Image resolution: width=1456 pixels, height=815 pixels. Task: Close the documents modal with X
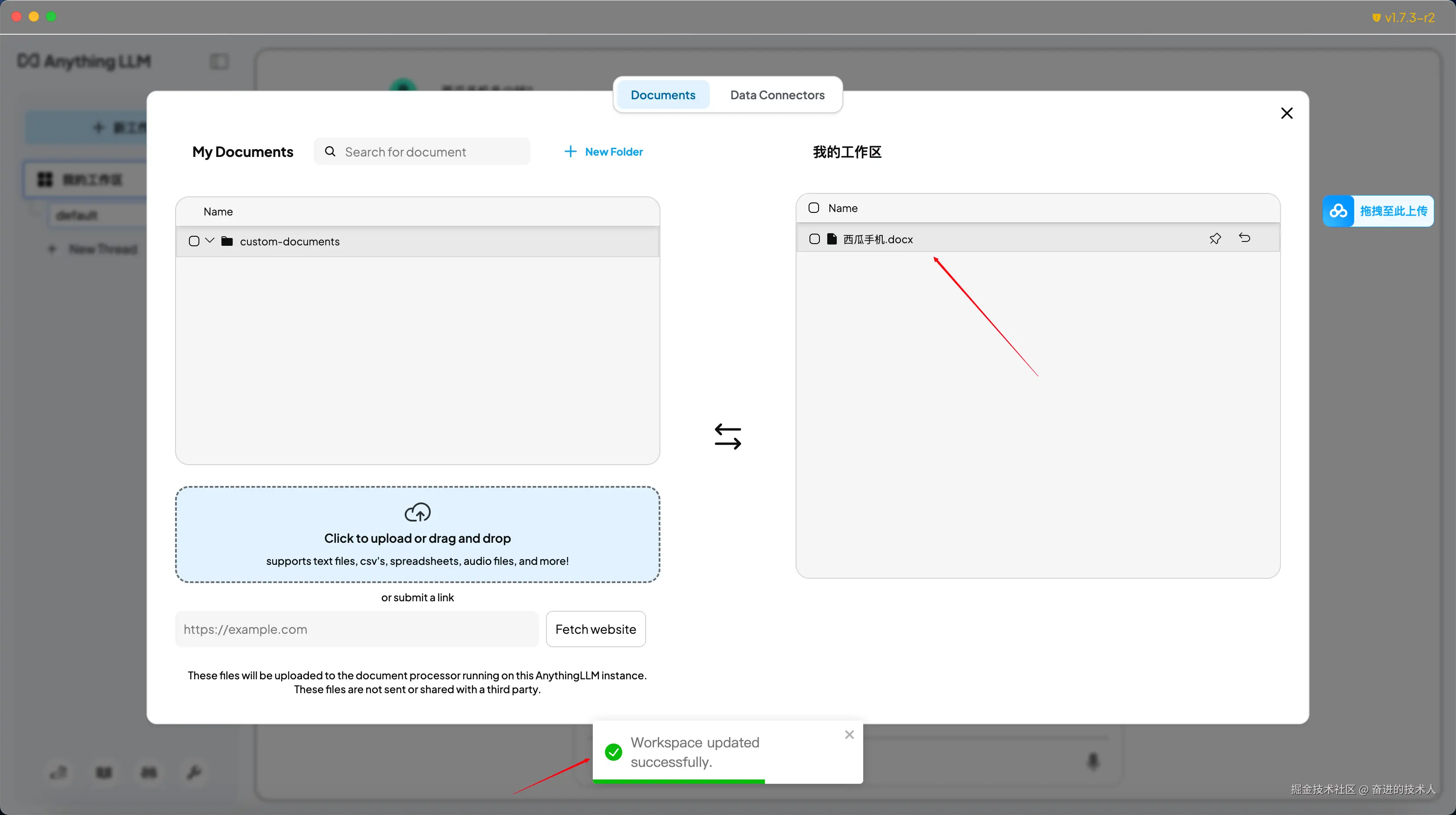1287,113
